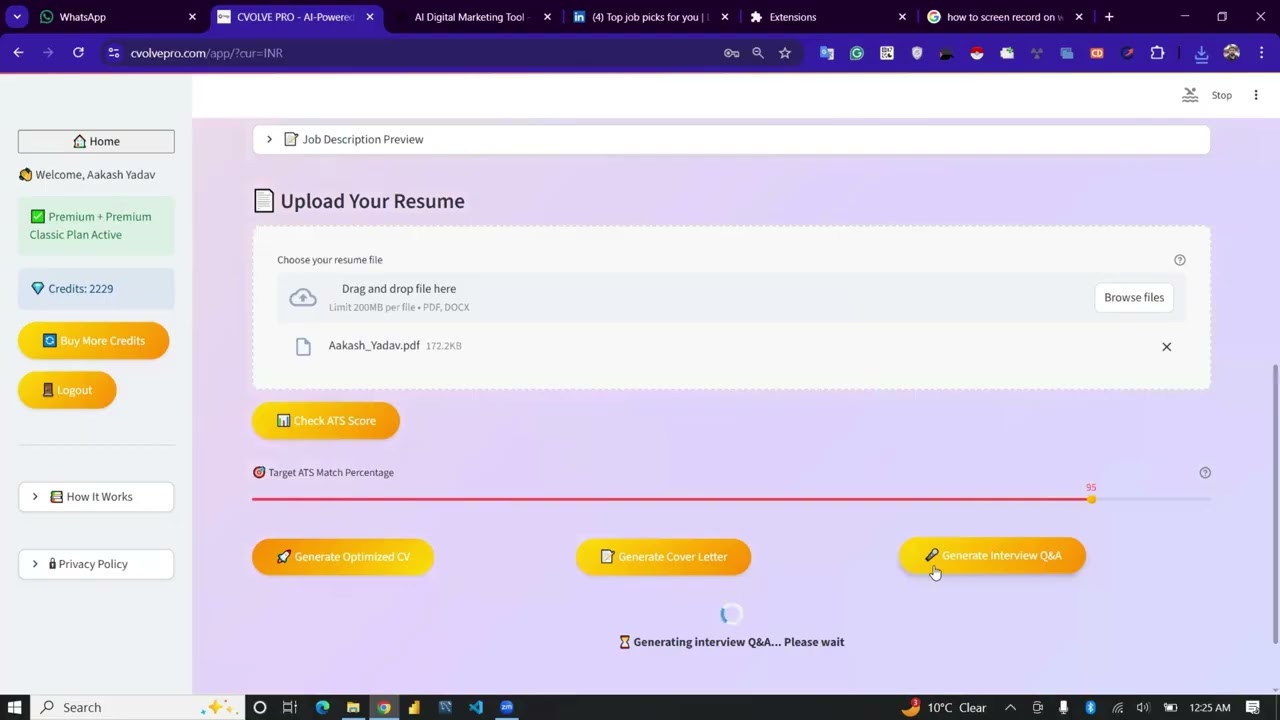Open help tooltip for resume file upload
Viewport: 1280px width, 720px height.
[x=1180, y=260]
